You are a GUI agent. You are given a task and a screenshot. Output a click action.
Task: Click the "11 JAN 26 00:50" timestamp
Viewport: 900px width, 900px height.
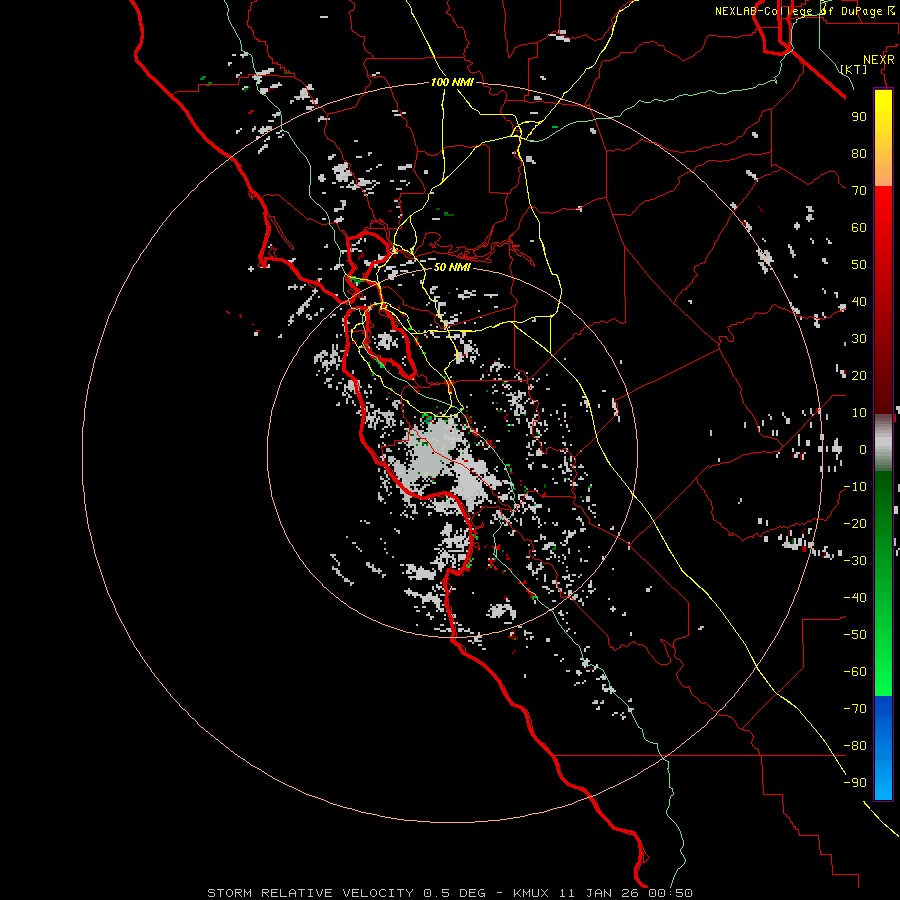[626, 893]
